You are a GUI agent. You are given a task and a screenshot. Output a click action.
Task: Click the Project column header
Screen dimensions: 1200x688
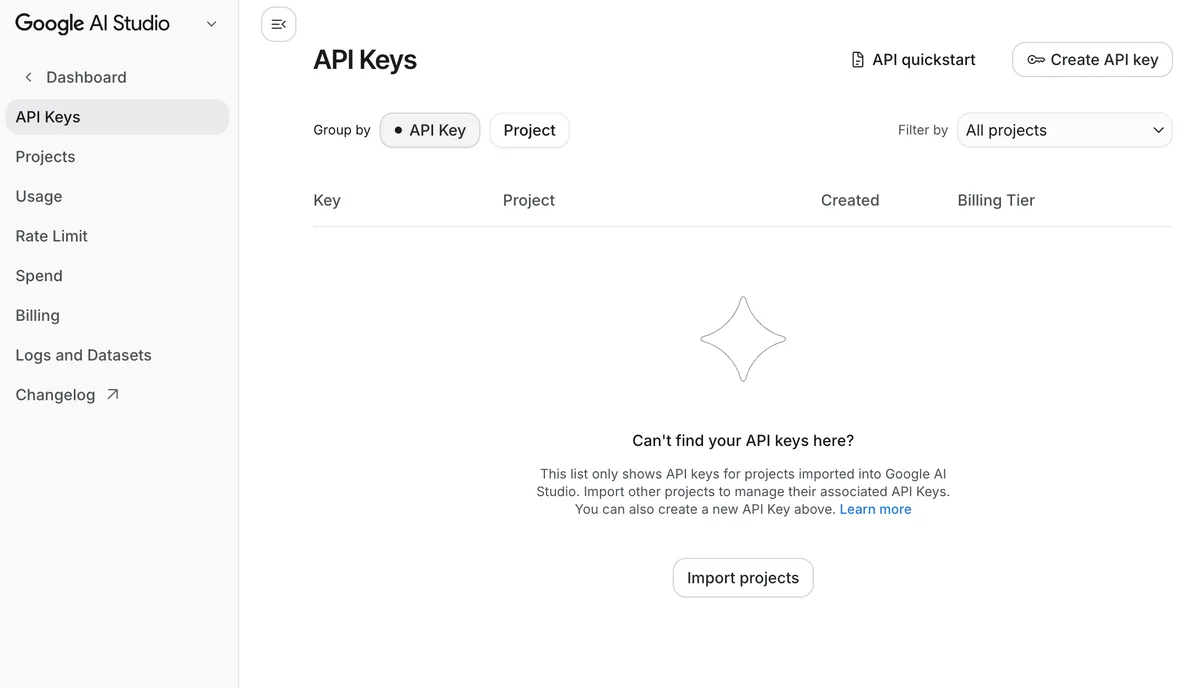point(529,200)
